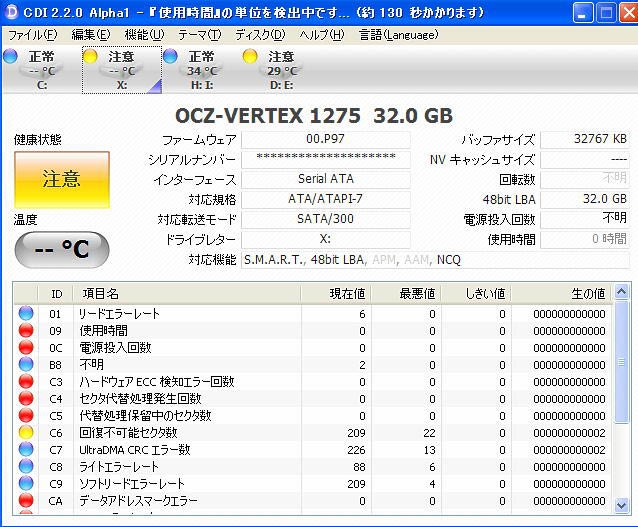Select the H: I: drive tab
The width and height of the screenshot is (638, 527).
click(x=202, y=70)
